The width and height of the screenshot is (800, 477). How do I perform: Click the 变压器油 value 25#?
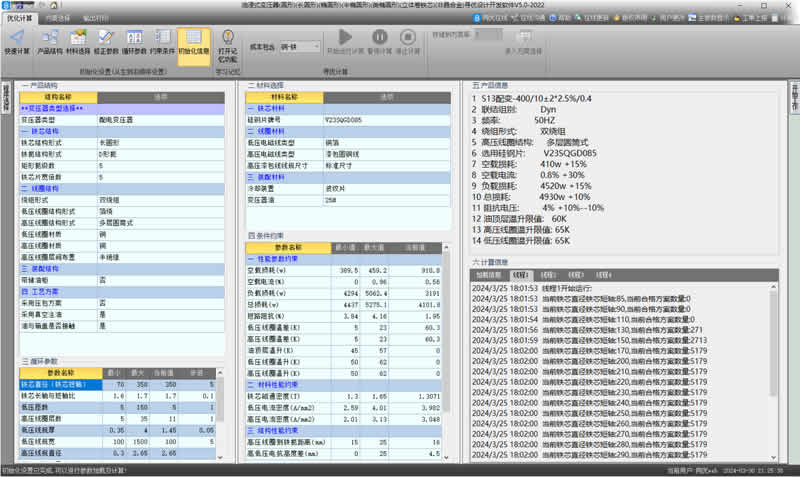tap(387, 200)
